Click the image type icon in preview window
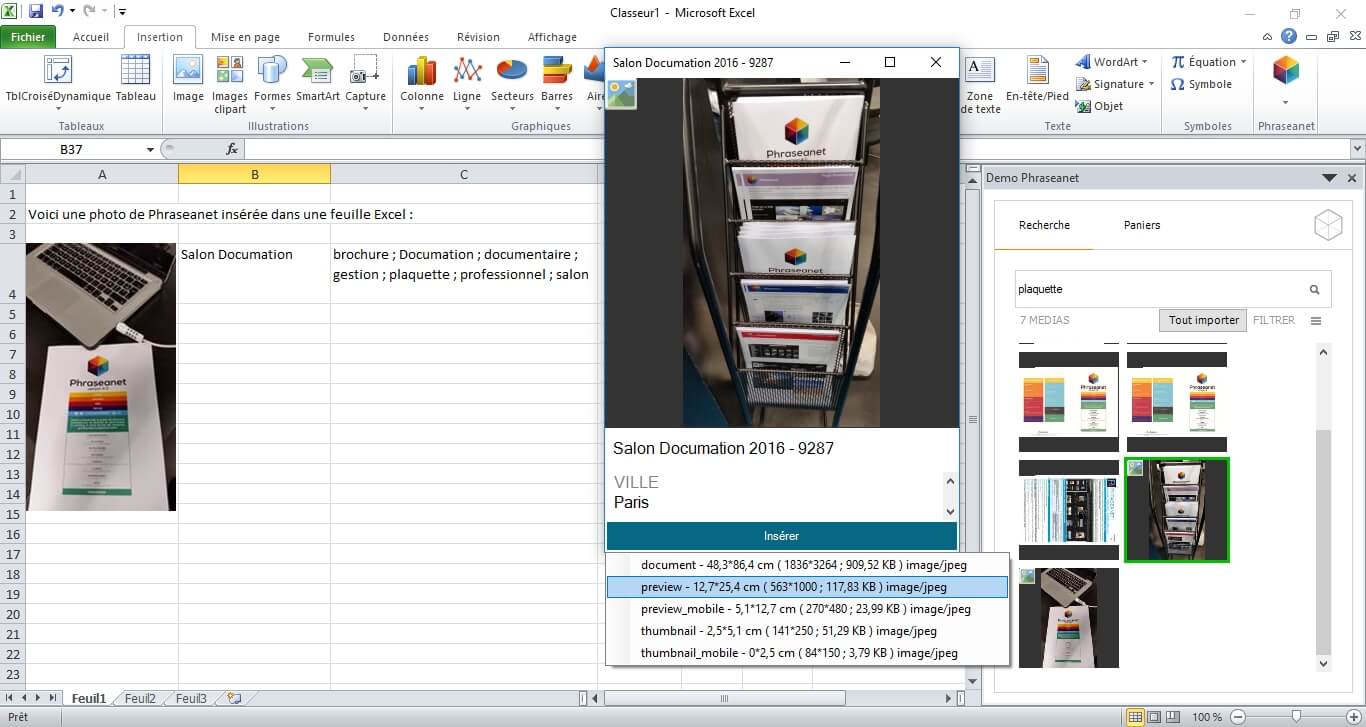 coord(621,94)
